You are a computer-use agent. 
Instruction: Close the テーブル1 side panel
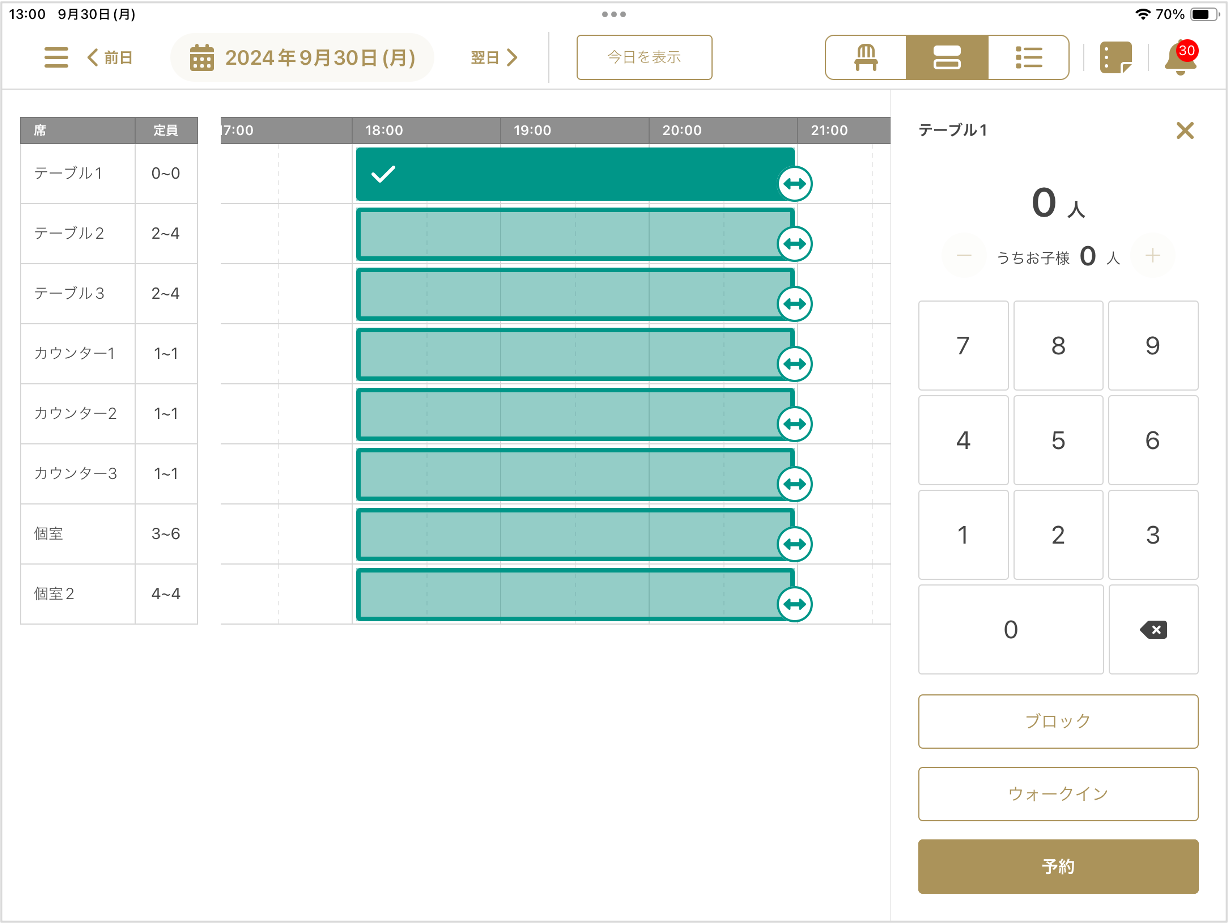1184,130
